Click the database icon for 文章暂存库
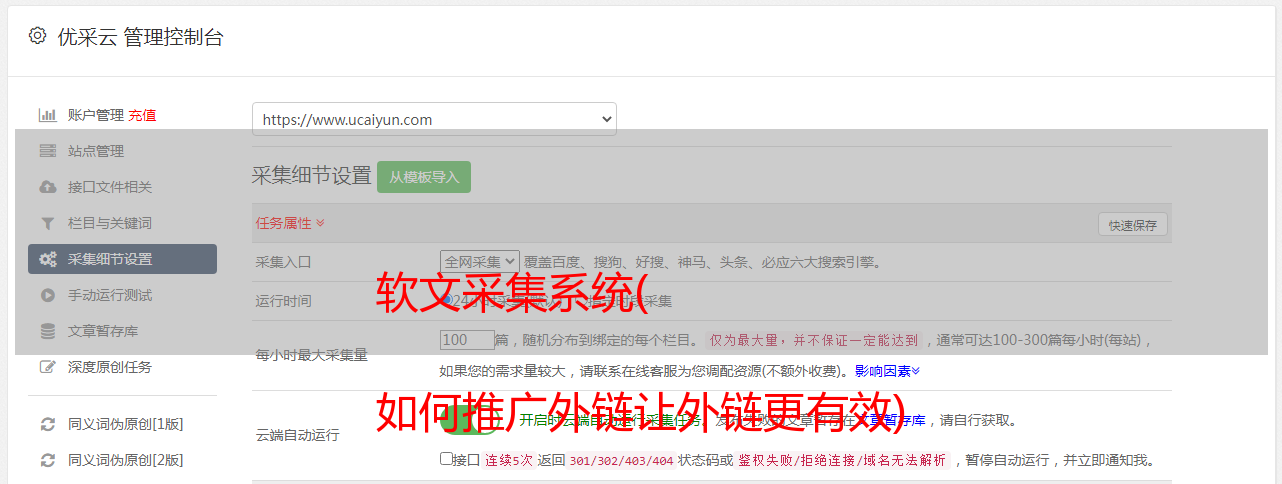The image size is (1282, 484). pyautogui.click(x=47, y=331)
